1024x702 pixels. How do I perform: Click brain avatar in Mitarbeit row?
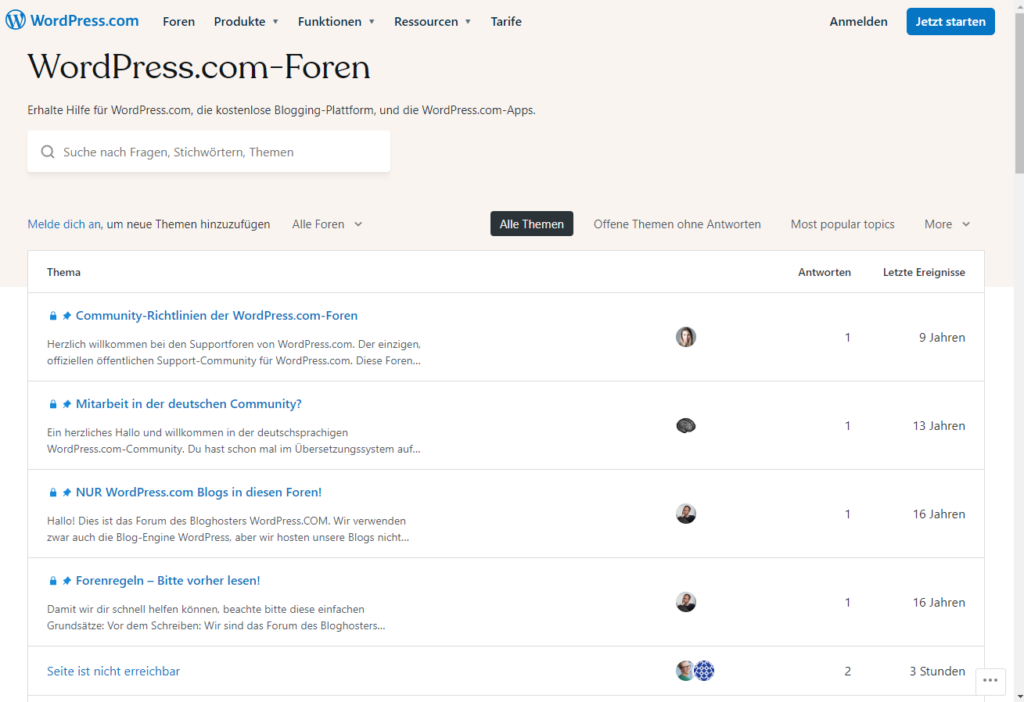(686, 426)
